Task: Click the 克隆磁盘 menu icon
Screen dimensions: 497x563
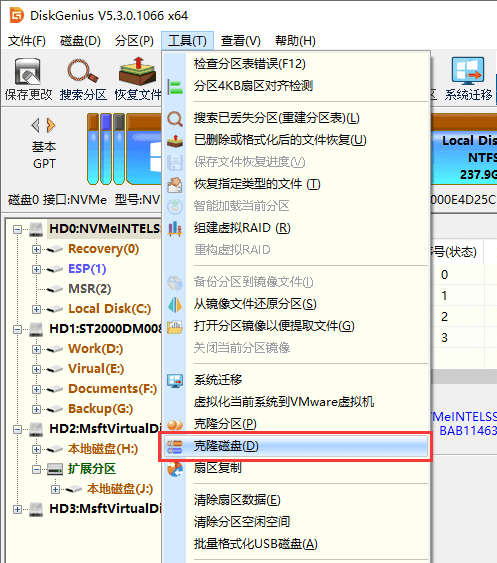Action: pos(175,447)
